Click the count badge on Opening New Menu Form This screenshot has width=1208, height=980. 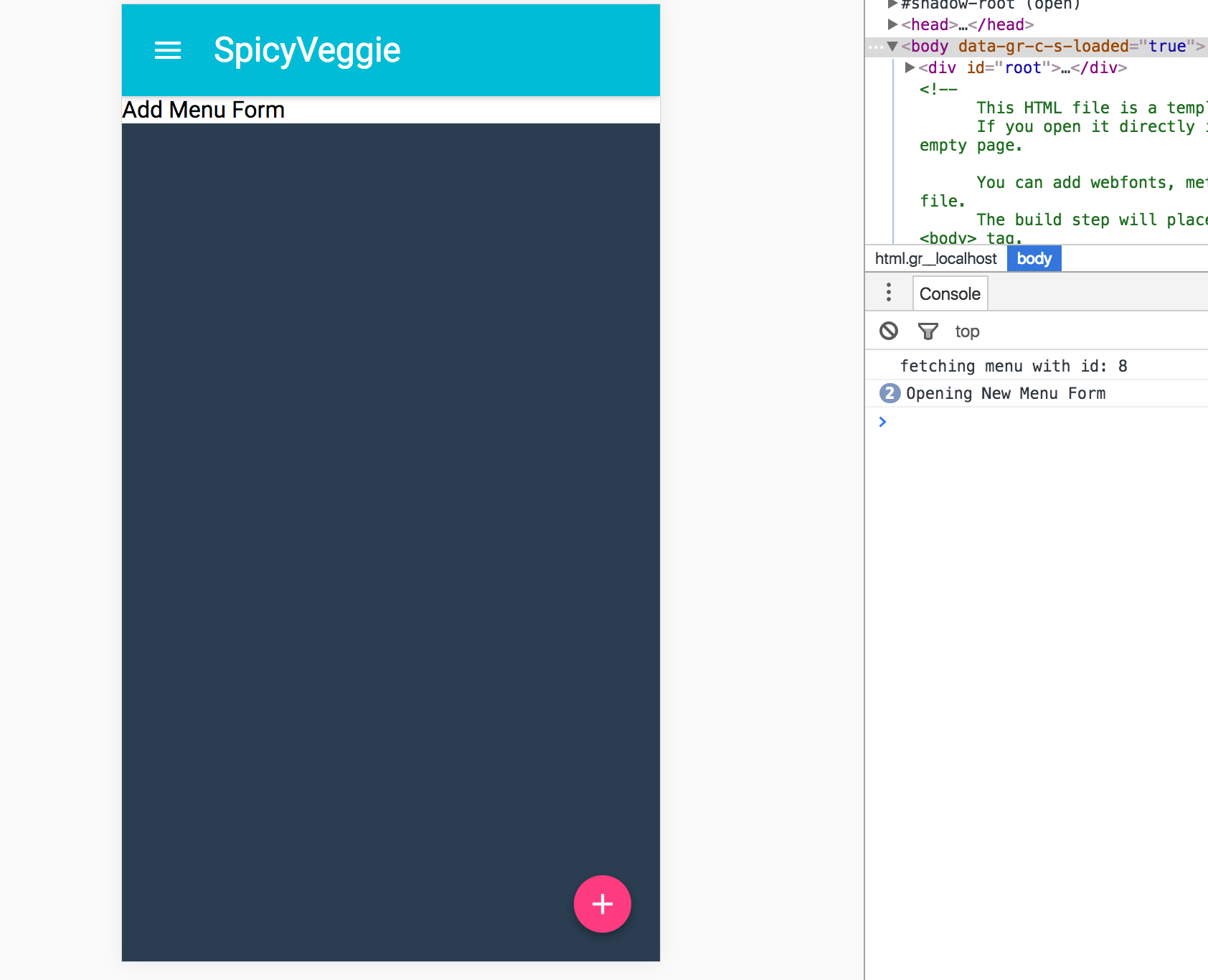point(889,393)
